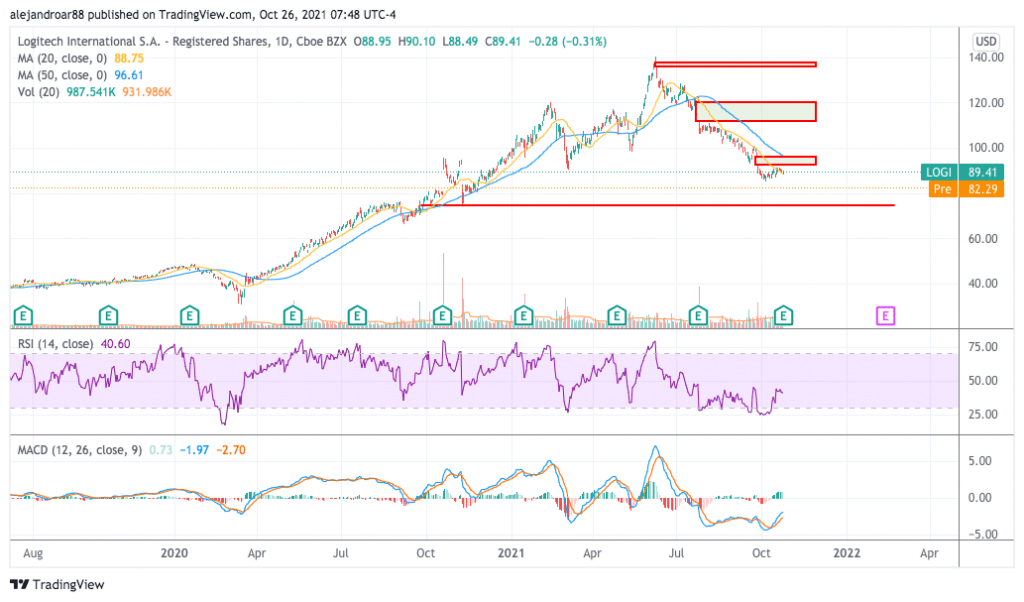
Task: Click the 2020 label on time axis
Action: pyautogui.click(x=174, y=554)
